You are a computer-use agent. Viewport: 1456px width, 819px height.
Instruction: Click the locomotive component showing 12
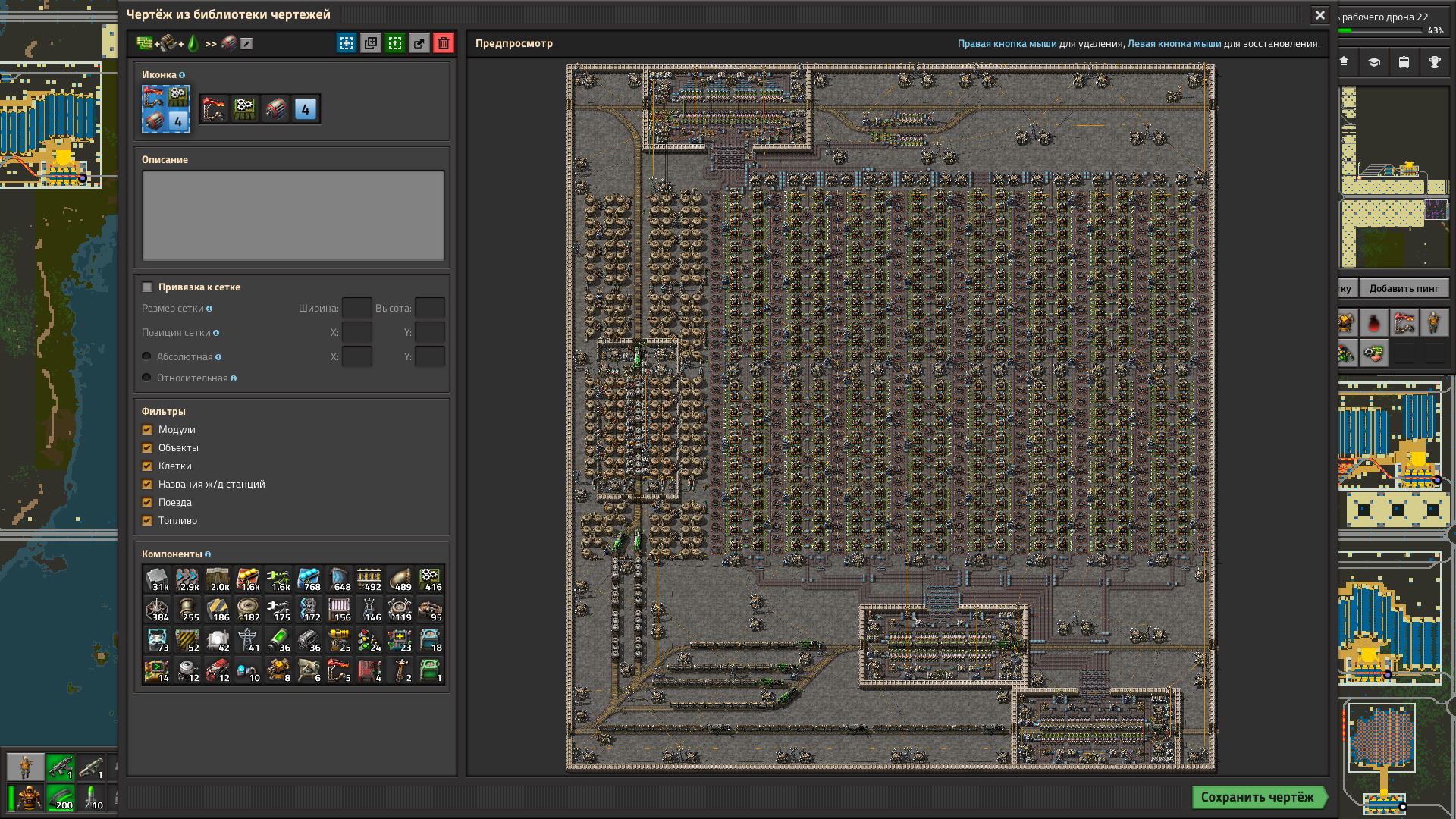point(218,670)
